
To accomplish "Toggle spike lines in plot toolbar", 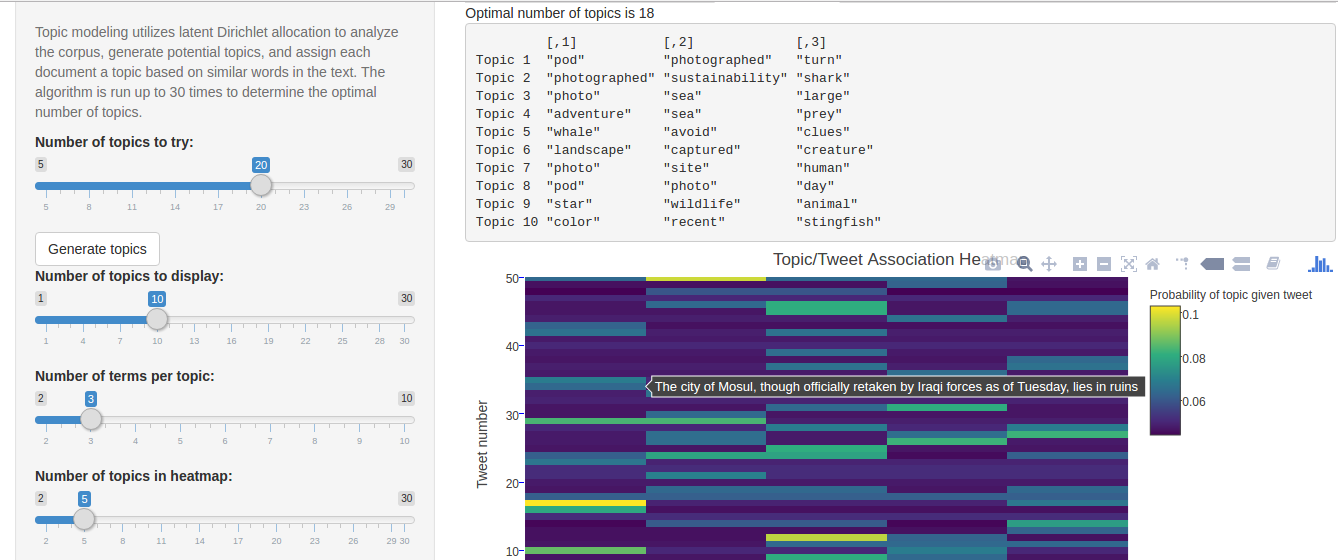I will click(1182, 264).
